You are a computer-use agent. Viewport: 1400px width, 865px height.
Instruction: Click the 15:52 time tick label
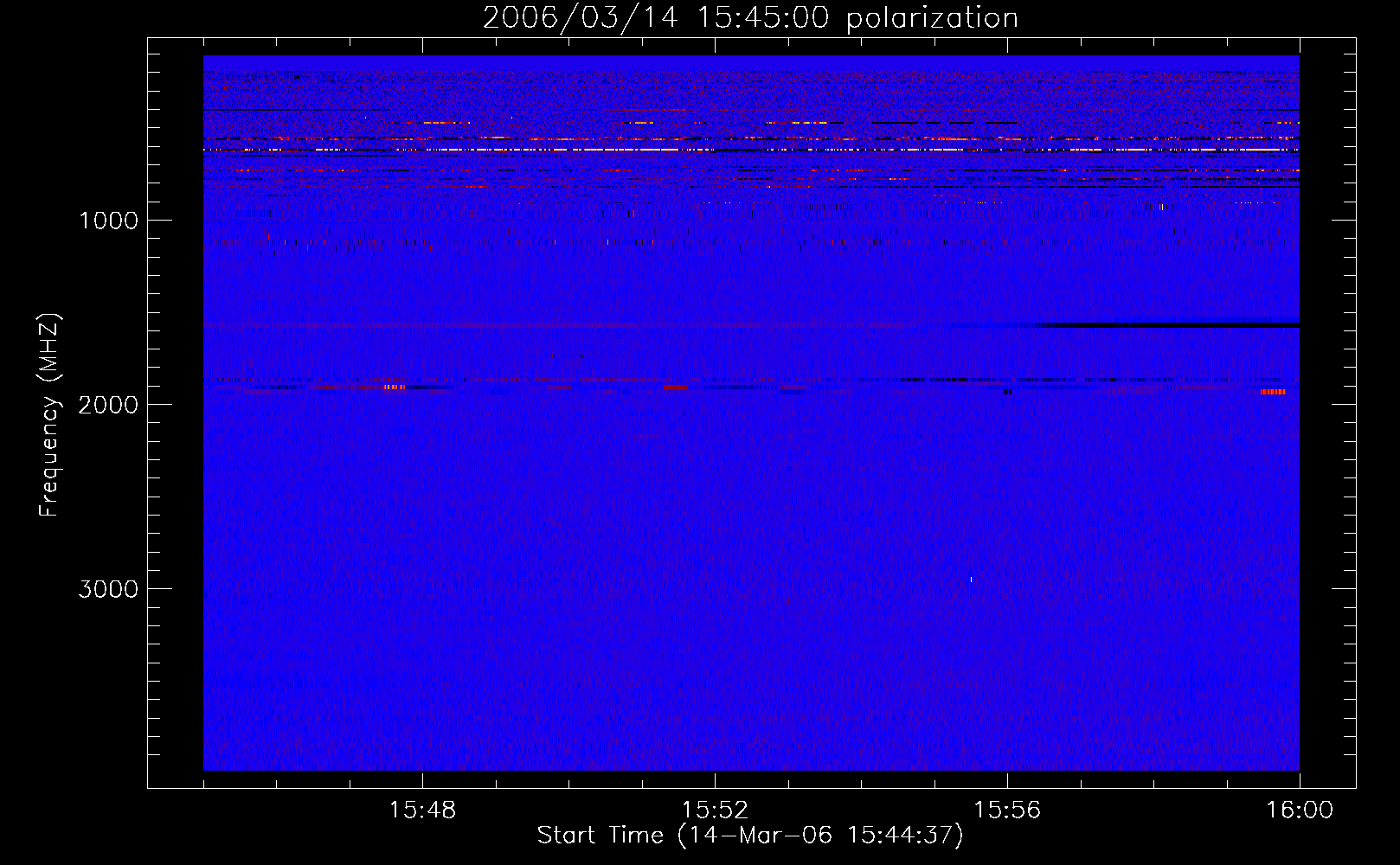715,811
